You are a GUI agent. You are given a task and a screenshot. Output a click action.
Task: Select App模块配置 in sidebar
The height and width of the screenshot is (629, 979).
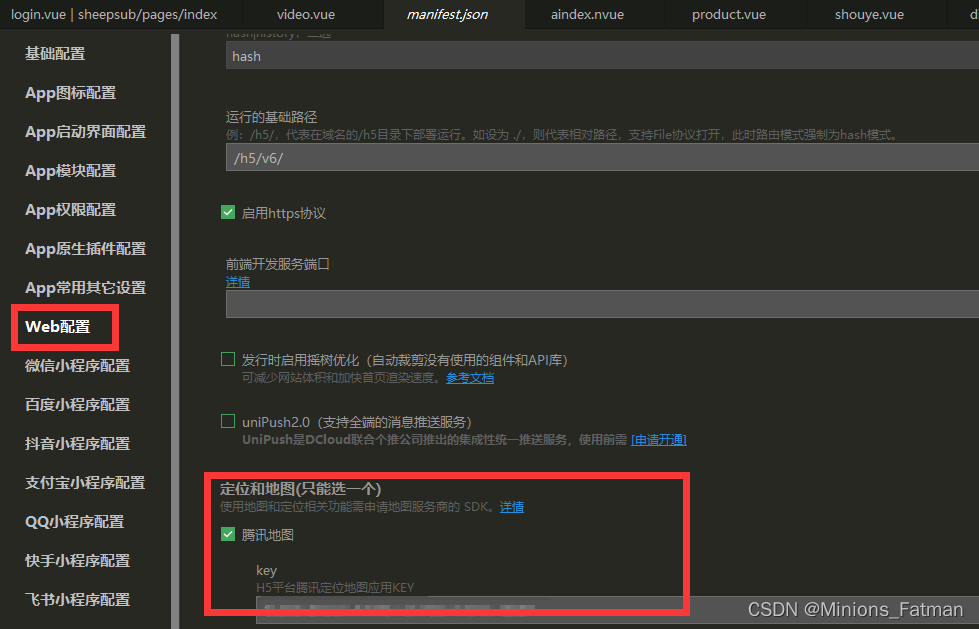(x=71, y=171)
